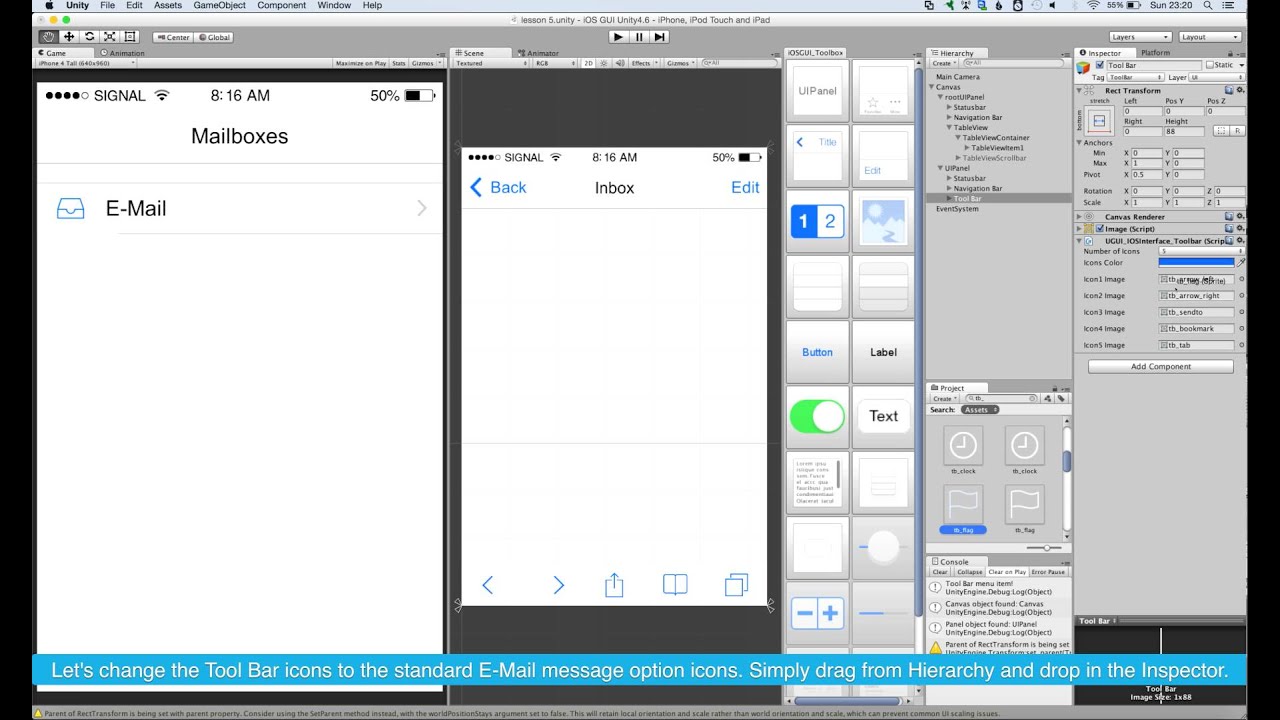Expand the Canvas Renderer component
1280x720 pixels.
click(1080, 216)
